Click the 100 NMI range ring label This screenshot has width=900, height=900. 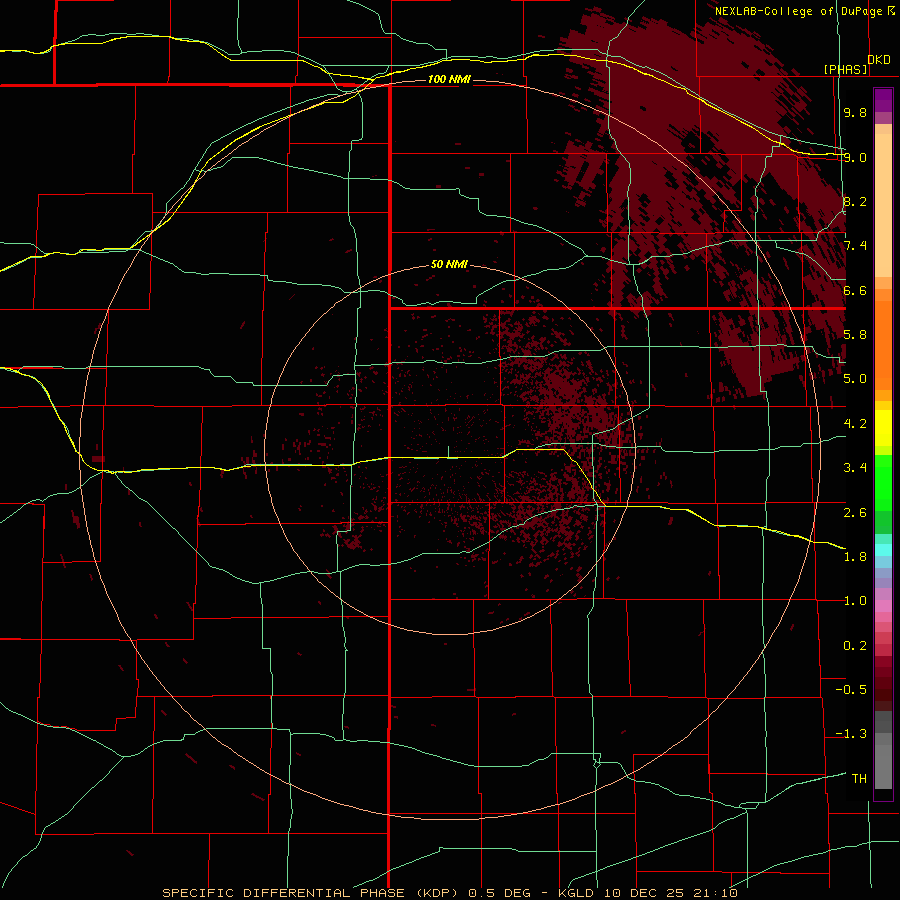(449, 79)
